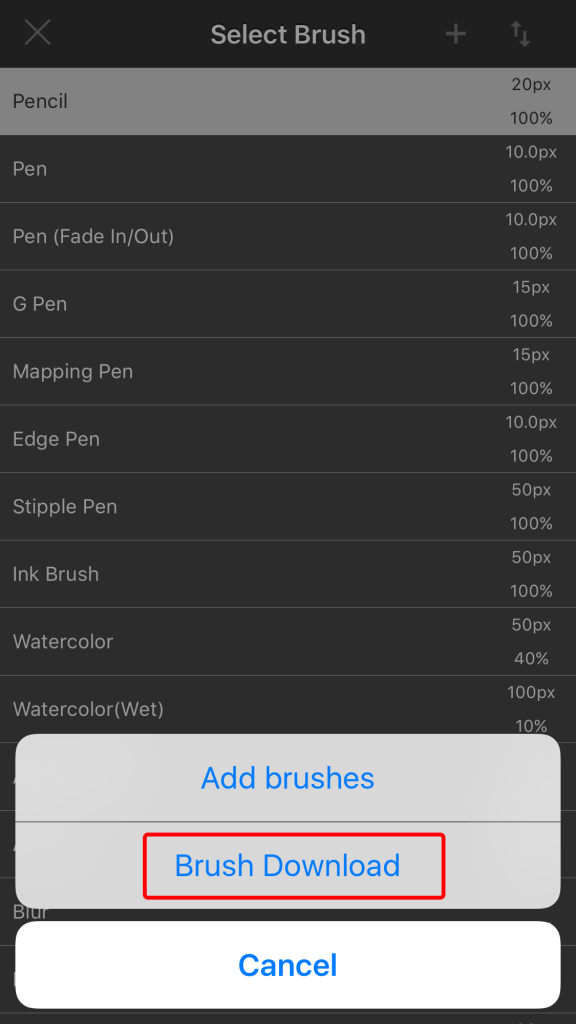Select the Ink Brush entry
The image size is (576, 1024).
tap(288, 574)
